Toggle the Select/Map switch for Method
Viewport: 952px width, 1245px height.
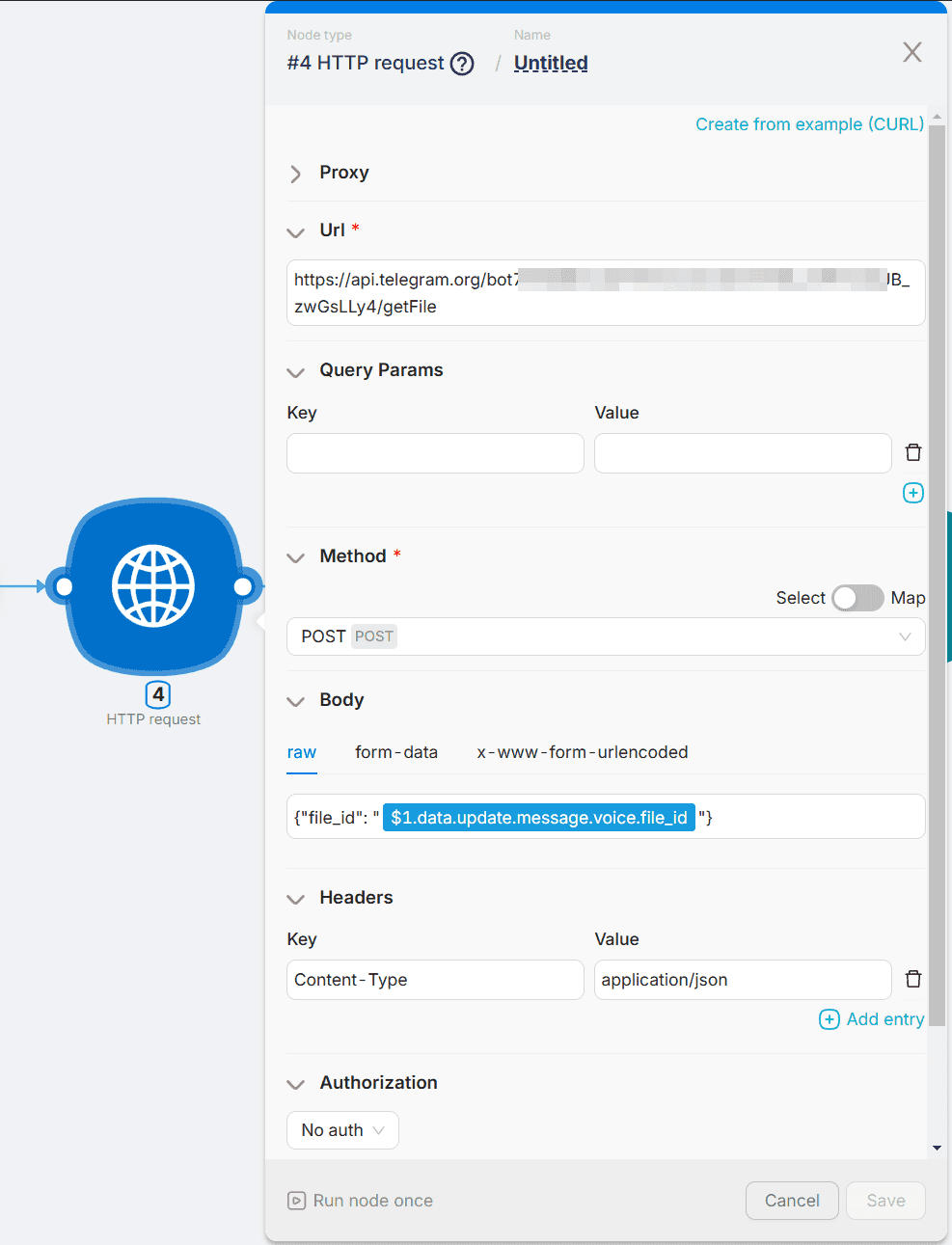857,598
